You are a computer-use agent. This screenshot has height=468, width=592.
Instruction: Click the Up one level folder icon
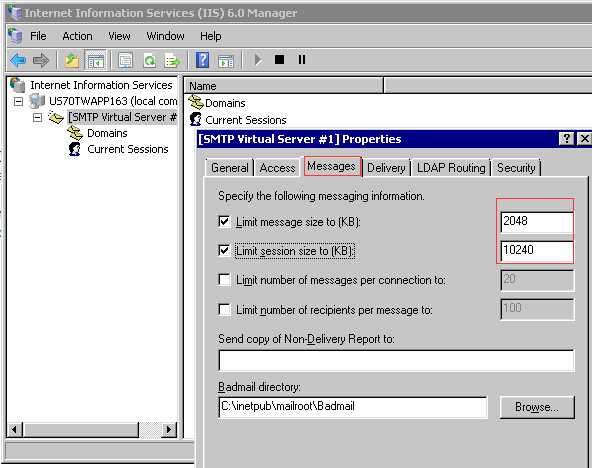pos(72,60)
